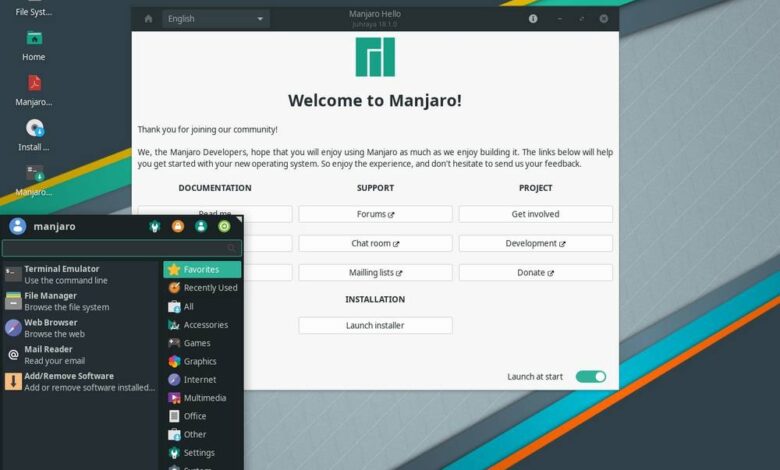Click the home icon in Manjaro Hello
Screen dimensions: 780x470
(148, 19)
